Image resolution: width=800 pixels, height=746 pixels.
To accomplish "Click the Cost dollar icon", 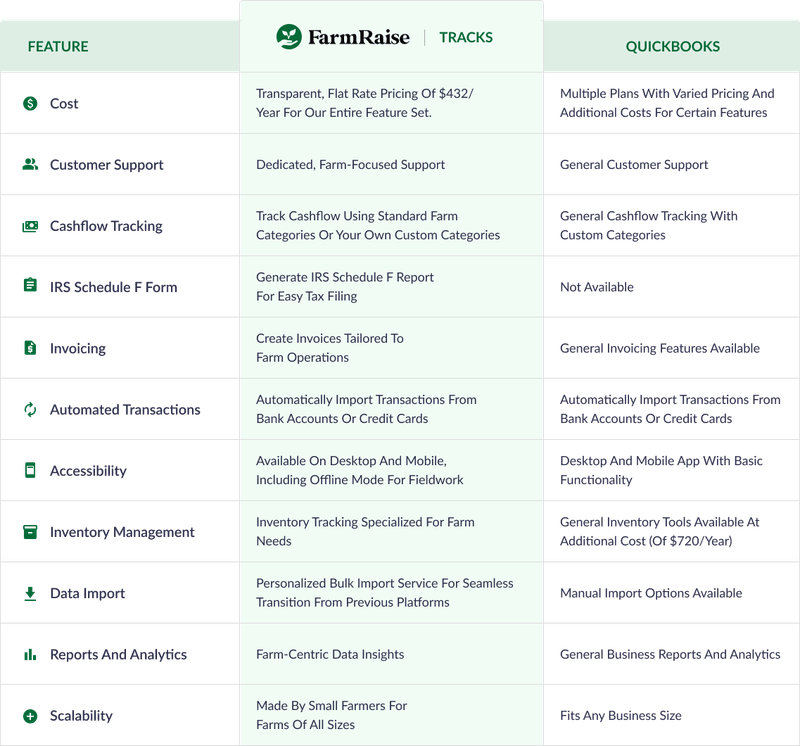I will 31,103.
